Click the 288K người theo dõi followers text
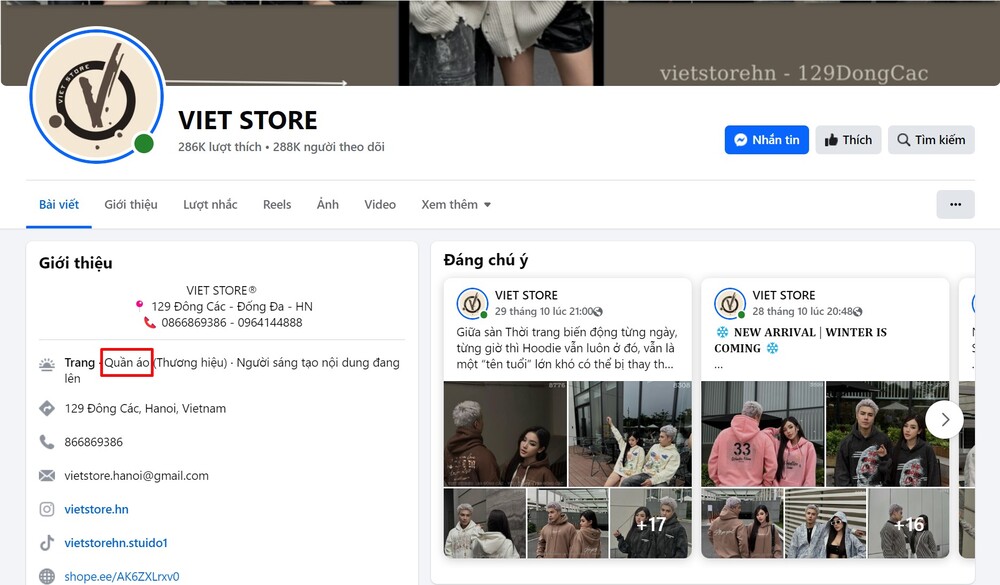Viewport: 1000px width, 585px height. (329, 147)
